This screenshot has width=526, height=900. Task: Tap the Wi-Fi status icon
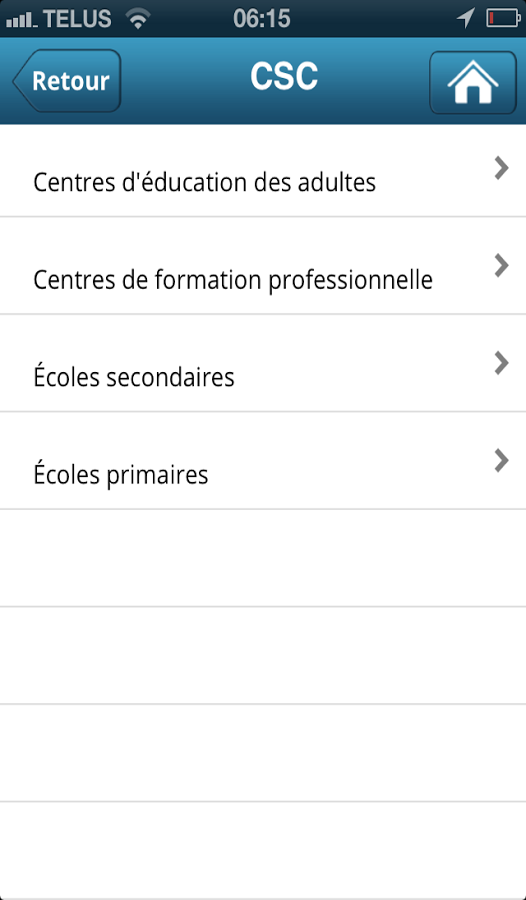(x=138, y=19)
